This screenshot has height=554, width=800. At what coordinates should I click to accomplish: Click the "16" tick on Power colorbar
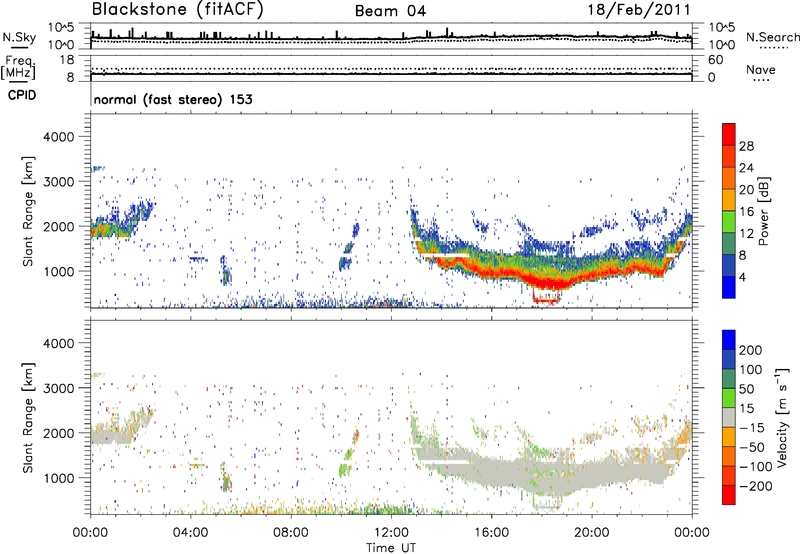point(746,212)
